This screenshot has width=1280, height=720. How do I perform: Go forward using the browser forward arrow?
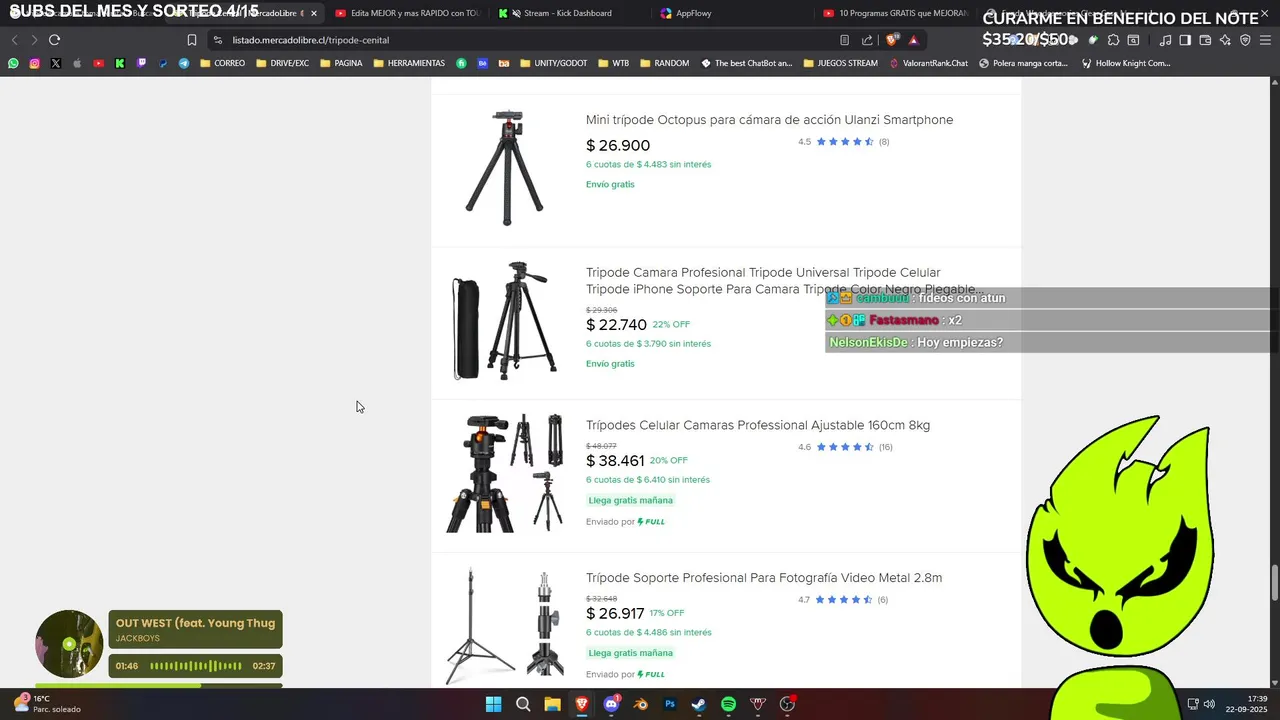tap(34, 40)
